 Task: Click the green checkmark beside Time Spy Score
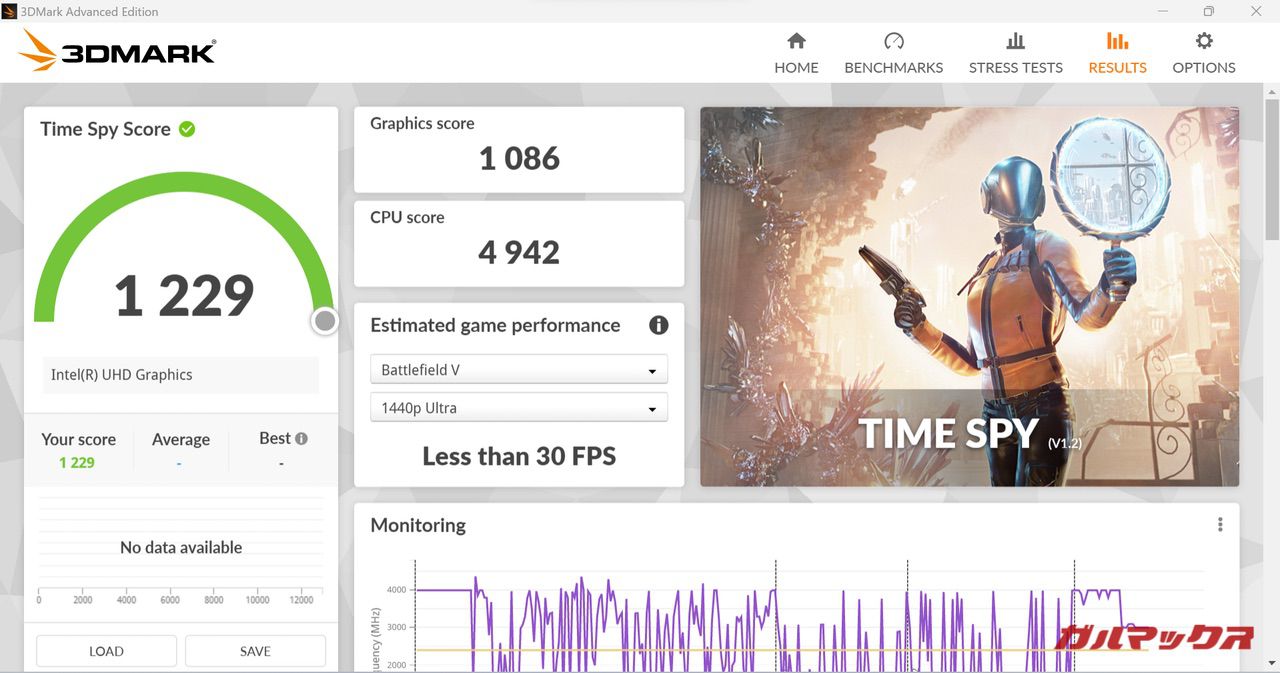(187, 129)
